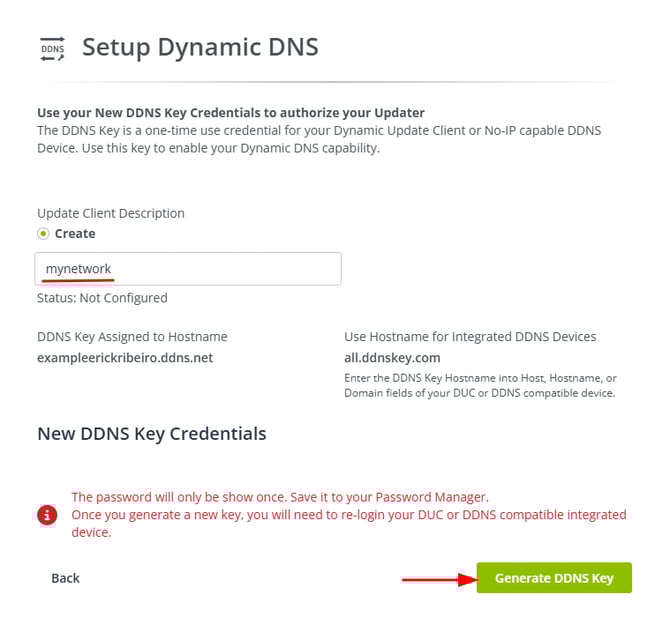Click the Update Client Description label
This screenshot has height=632, width=670.
111,213
